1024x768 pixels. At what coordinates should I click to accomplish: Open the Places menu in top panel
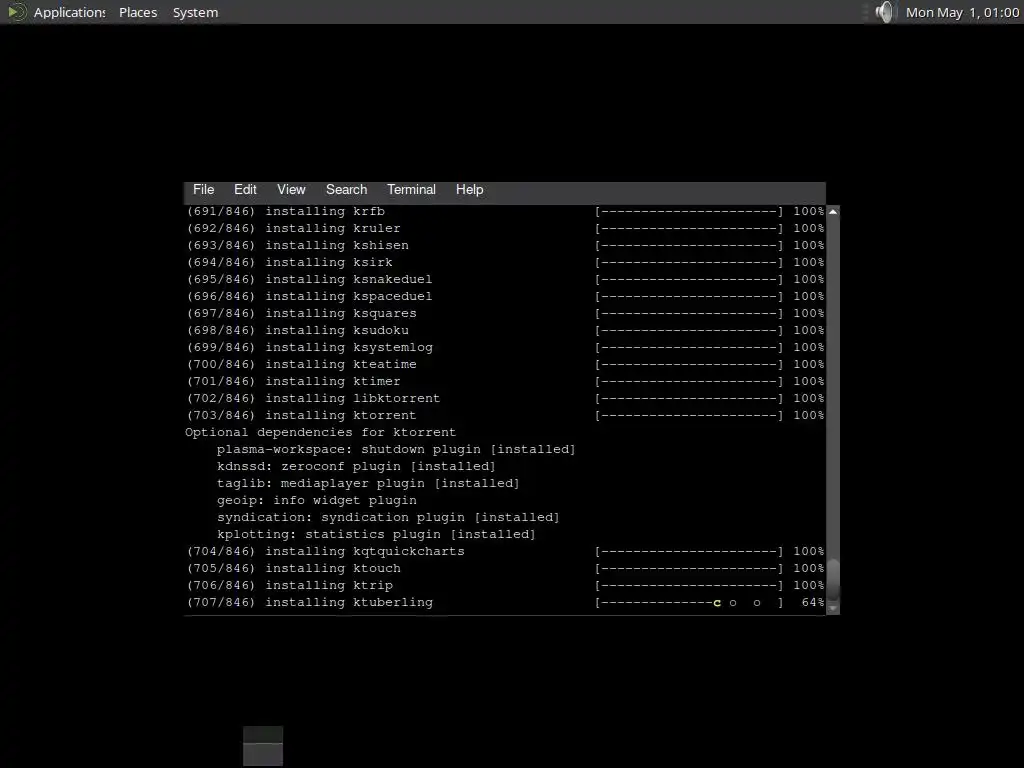pyautogui.click(x=138, y=12)
